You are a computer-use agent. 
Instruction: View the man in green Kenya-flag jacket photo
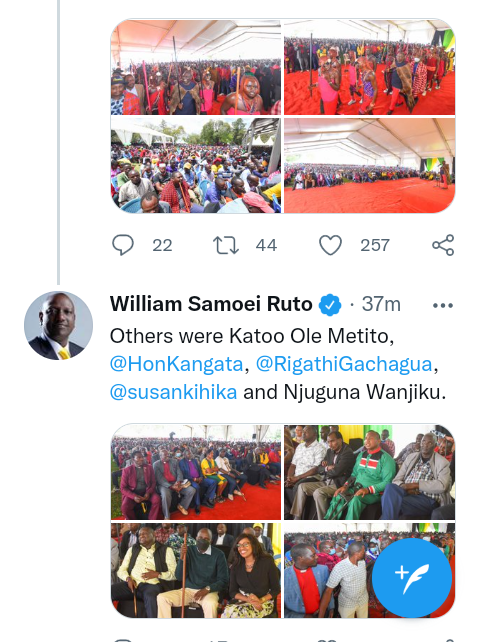[369, 472]
